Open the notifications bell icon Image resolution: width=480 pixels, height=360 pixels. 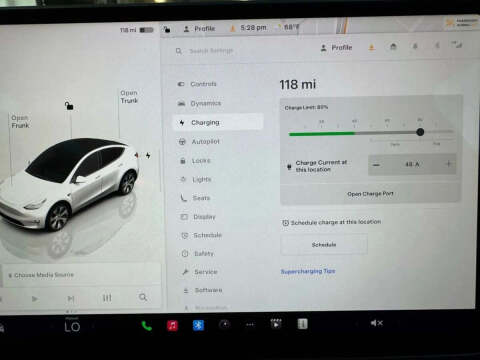(415, 47)
